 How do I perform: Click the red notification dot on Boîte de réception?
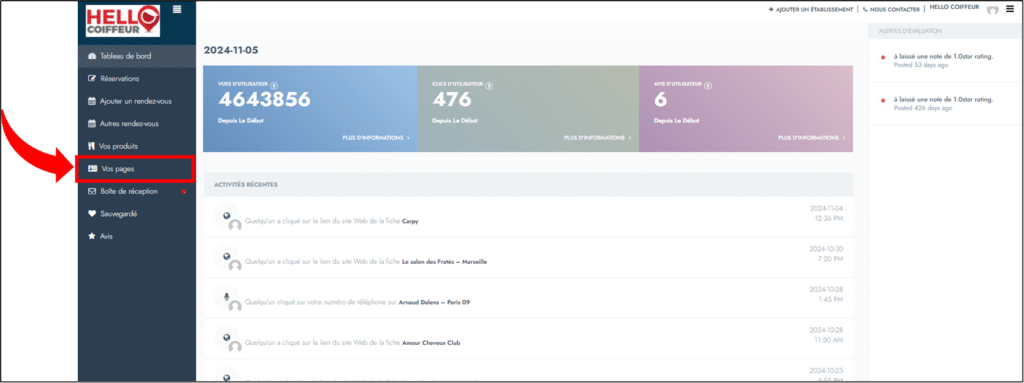[185, 192]
